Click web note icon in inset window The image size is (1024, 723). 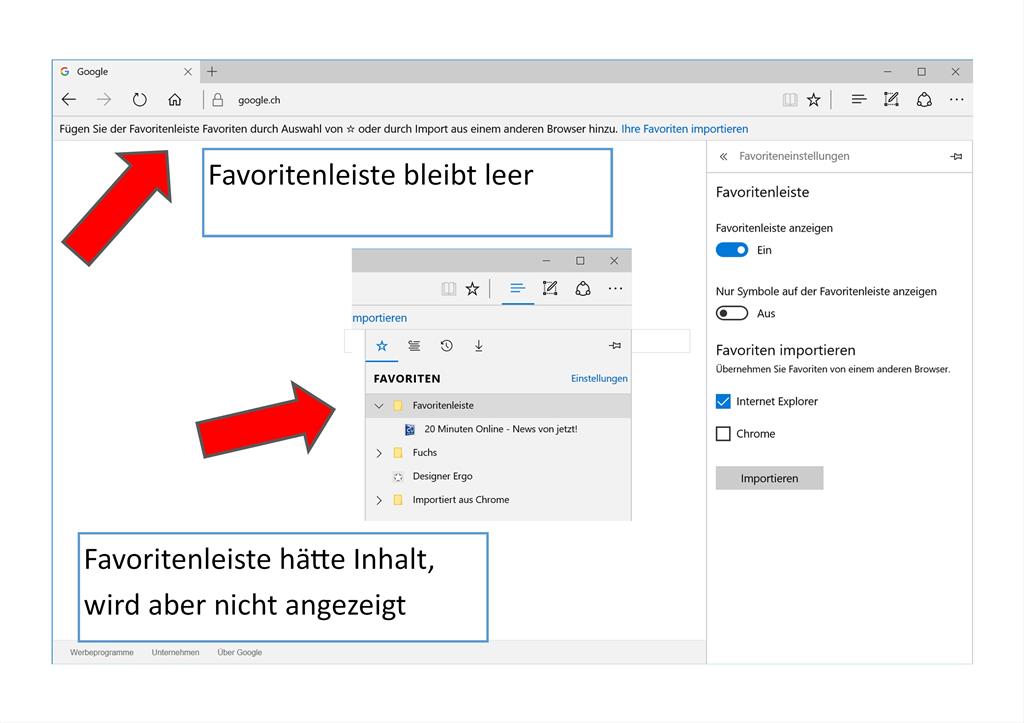550,288
